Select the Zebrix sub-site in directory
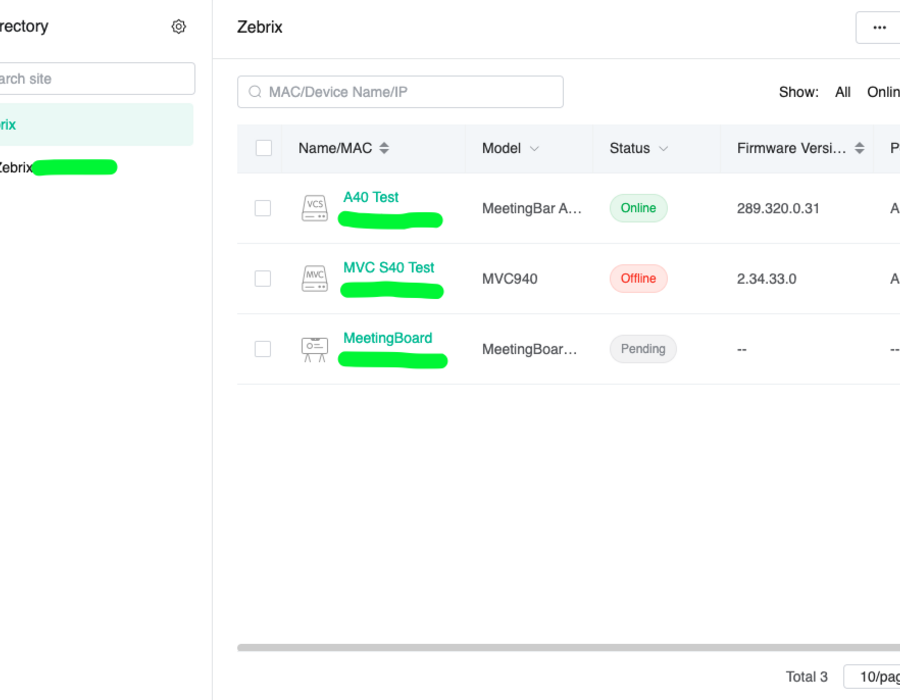Viewport: 900px width, 700px height. click(57, 168)
